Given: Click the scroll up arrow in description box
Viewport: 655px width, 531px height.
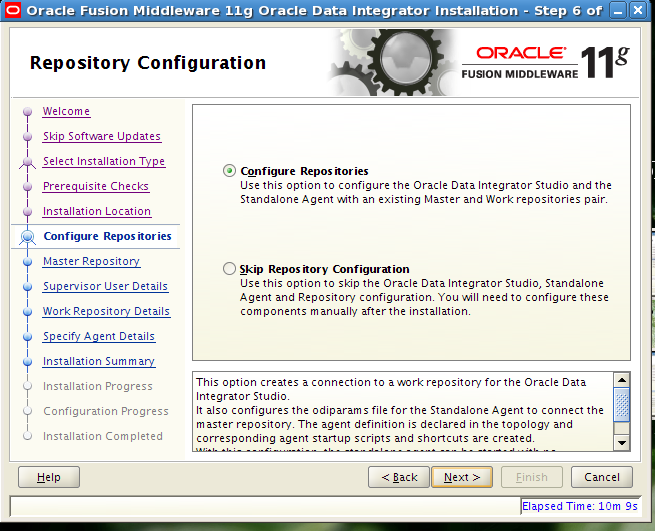Looking at the screenshot, I should (622, 380).
